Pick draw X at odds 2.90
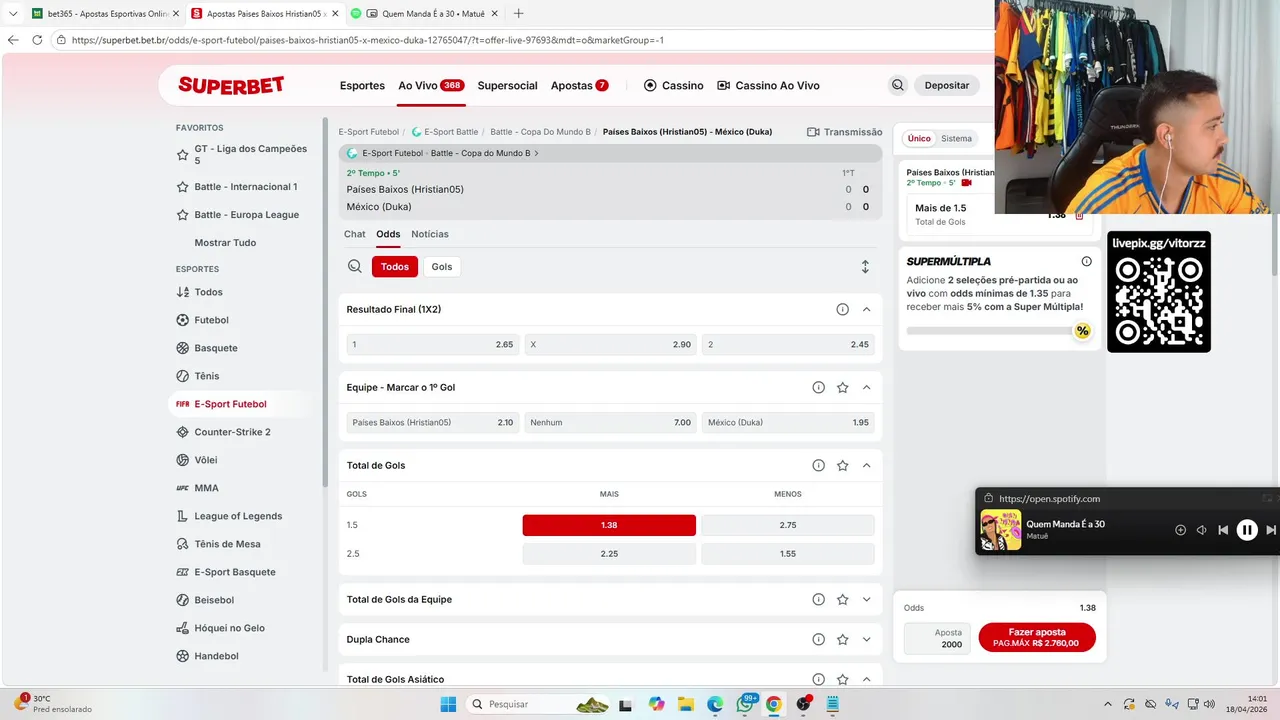 pyautogui.click(x=610, y=344)
